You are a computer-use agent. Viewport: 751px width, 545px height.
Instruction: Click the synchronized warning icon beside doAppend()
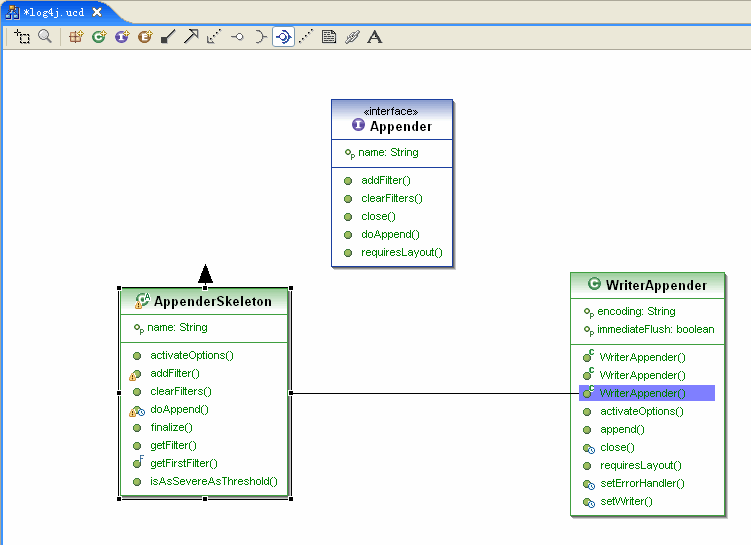pos(137,411)
